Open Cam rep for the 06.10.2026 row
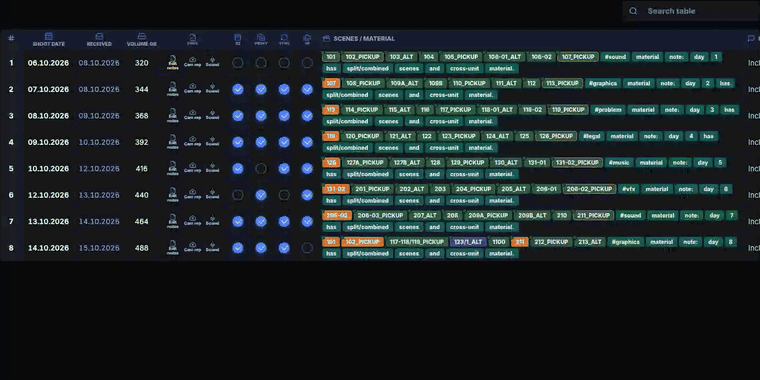The height and width of the screenshot is (380, 760). click(192, 63)
